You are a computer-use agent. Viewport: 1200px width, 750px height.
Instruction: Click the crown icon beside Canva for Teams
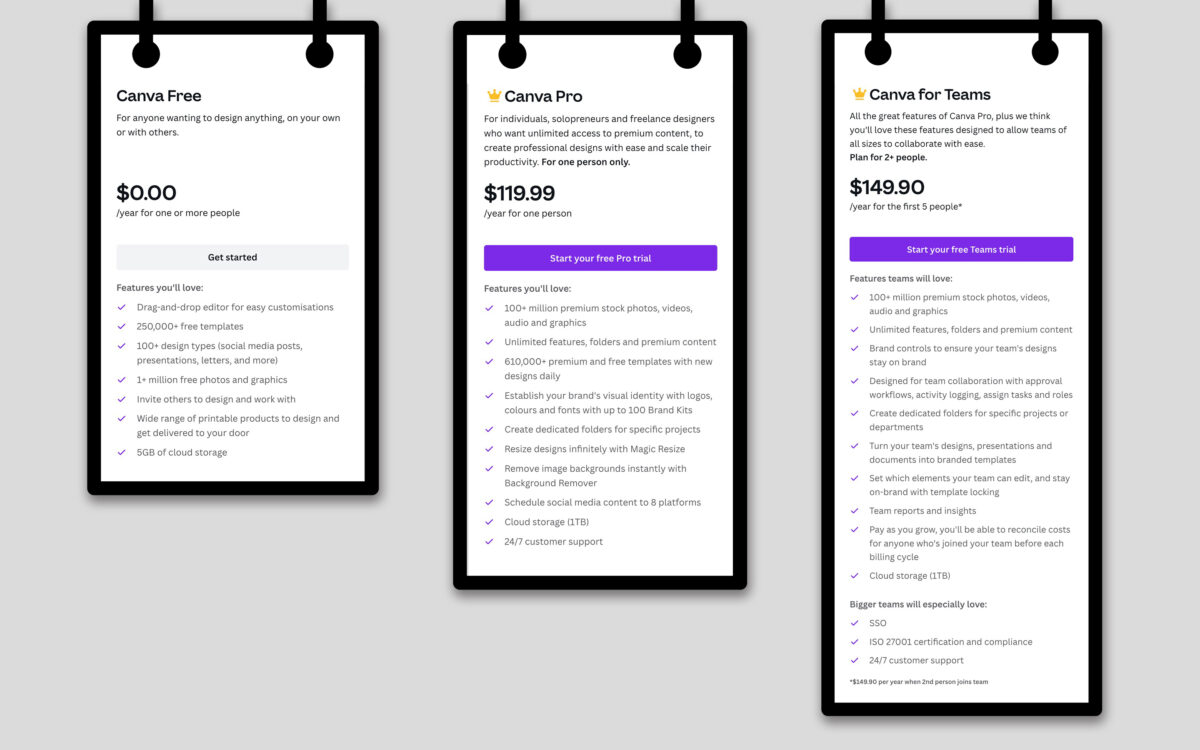[x=858, y=94]
